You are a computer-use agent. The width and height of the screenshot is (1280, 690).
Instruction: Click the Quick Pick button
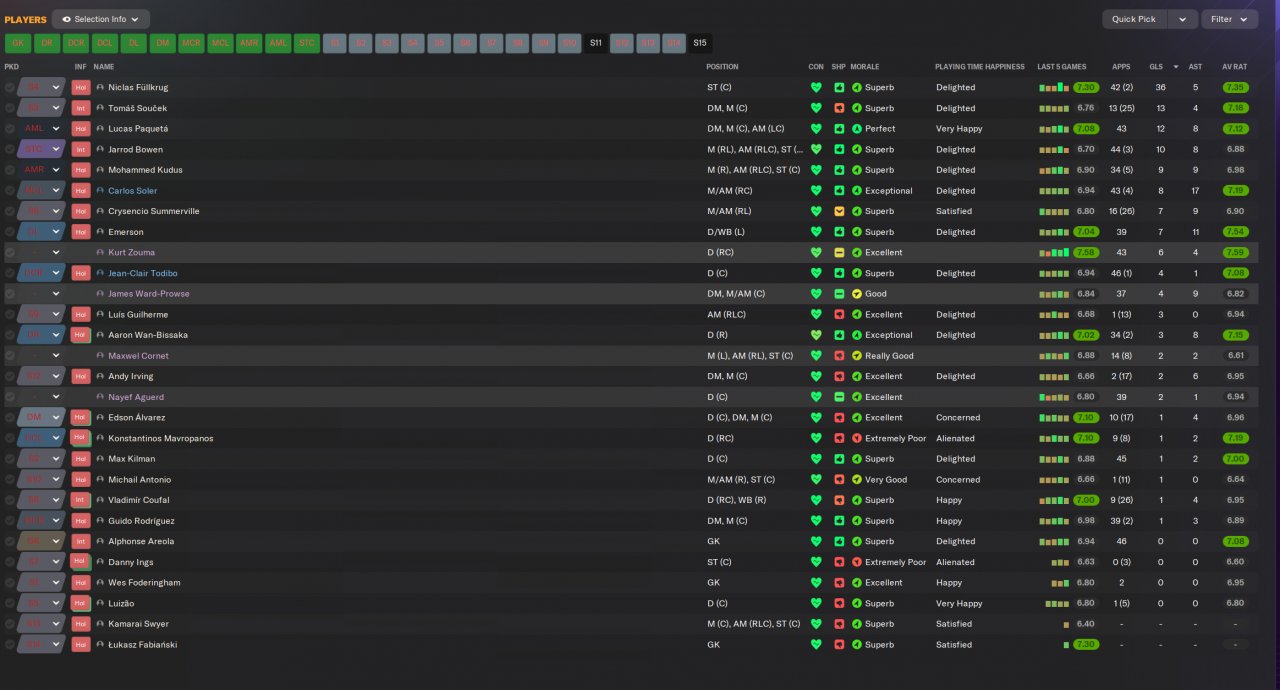(x=1134, y=19)
